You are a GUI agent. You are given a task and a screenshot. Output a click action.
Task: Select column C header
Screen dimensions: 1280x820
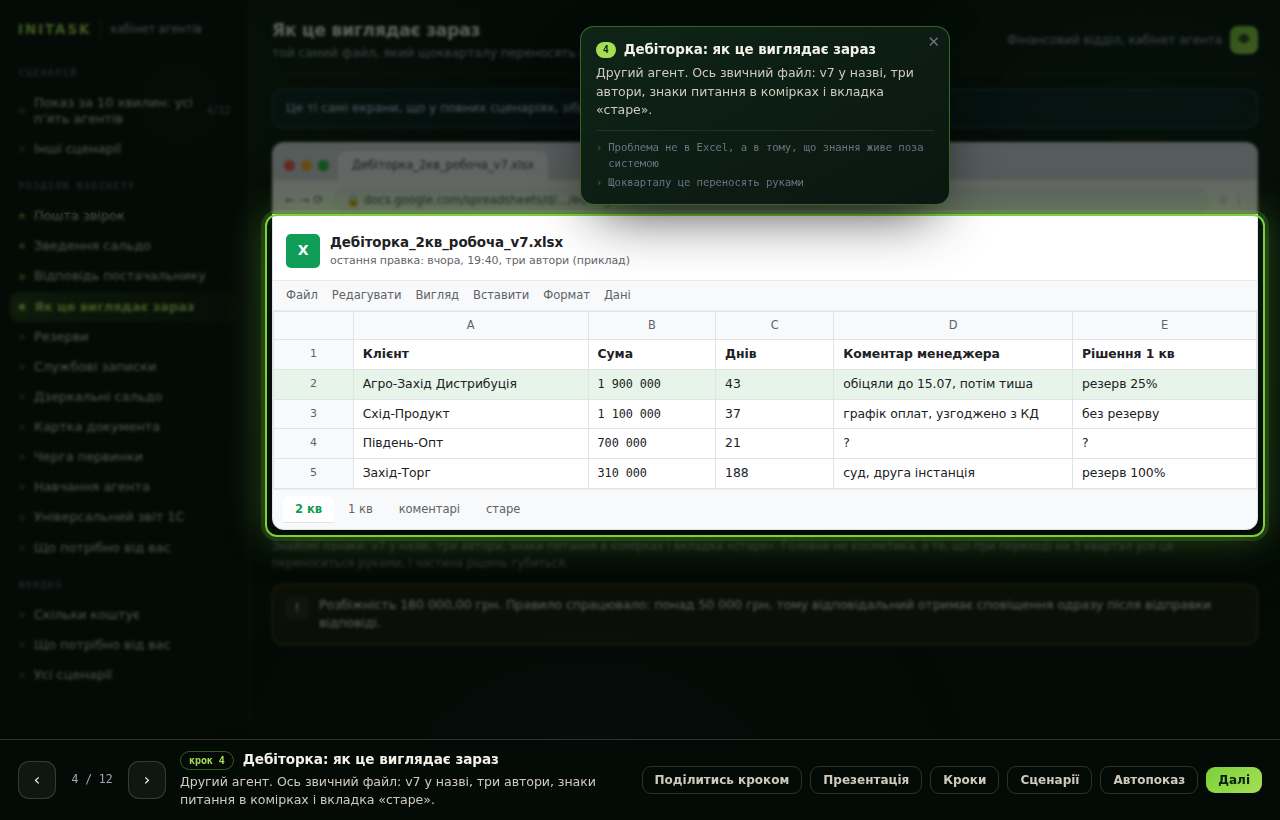[x=774, y=325]
